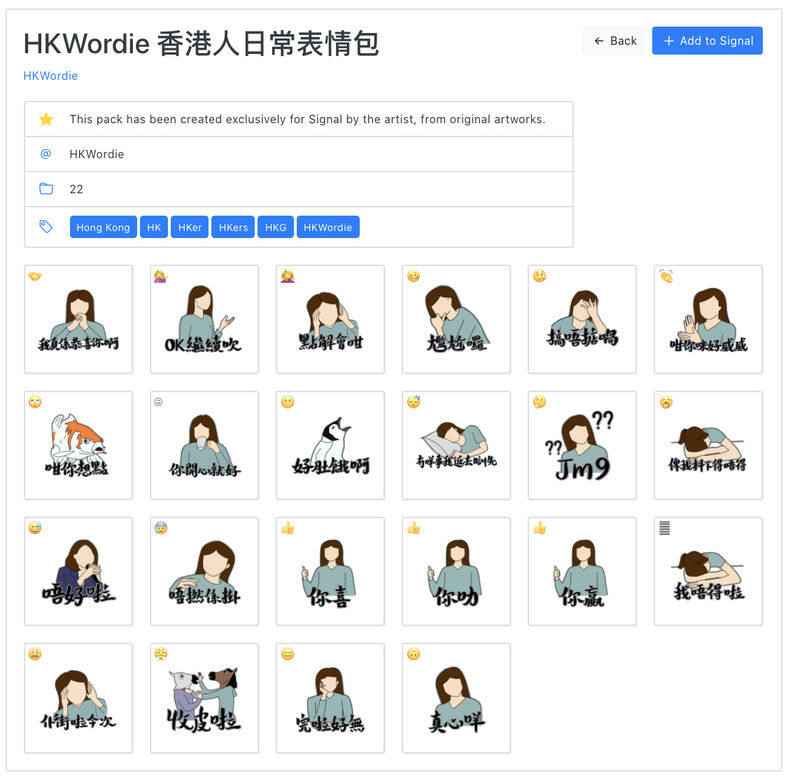Click the emoji on the OK繼續吹 sticker
Screen dimensions: 788x780
pyautogui.click(x=161, y=276)
